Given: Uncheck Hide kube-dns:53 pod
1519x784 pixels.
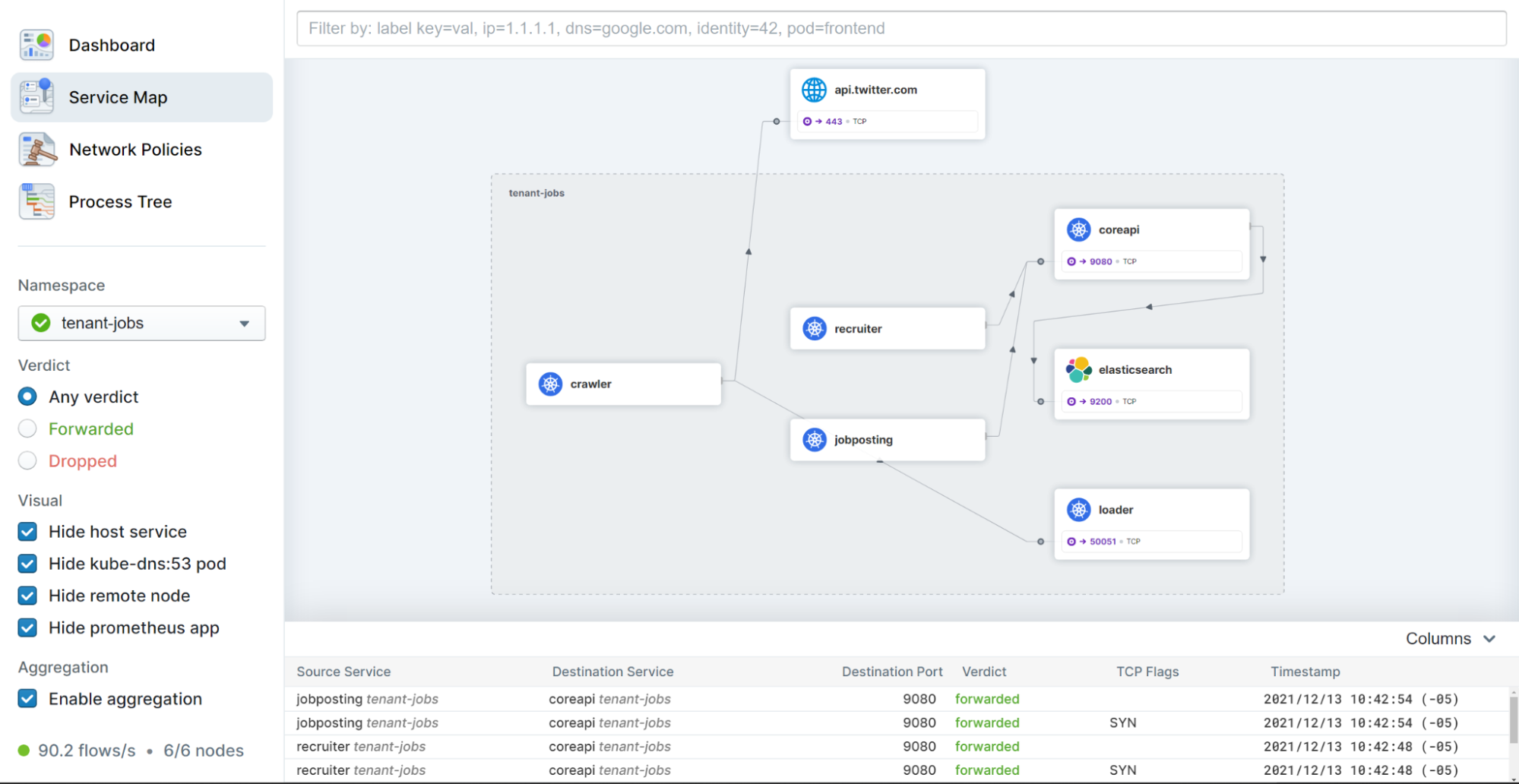Looking at the screenshot, I should pos(27,564).
